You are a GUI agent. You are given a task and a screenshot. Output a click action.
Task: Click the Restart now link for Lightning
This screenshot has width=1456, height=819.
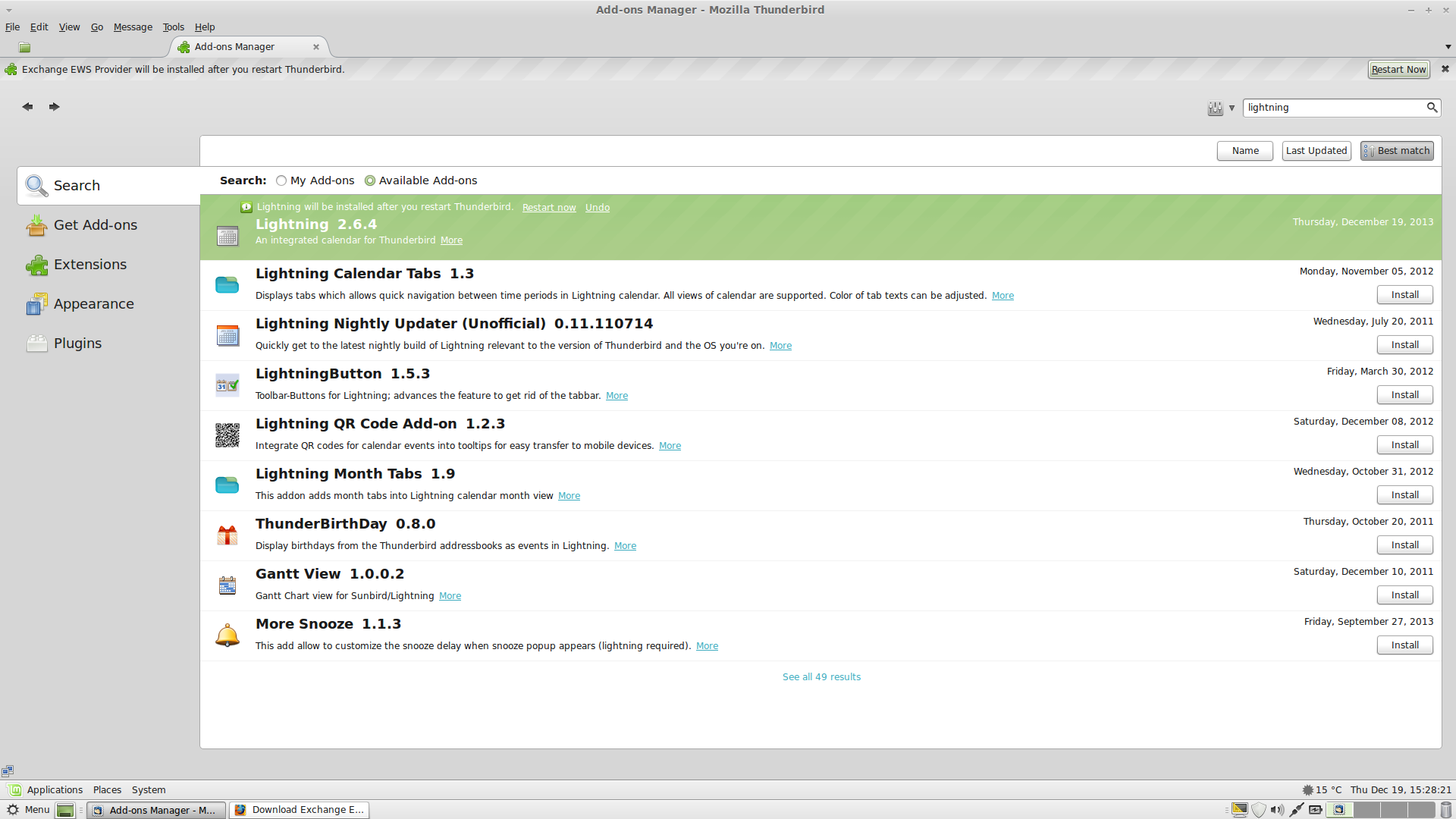(x=549, y=208)
